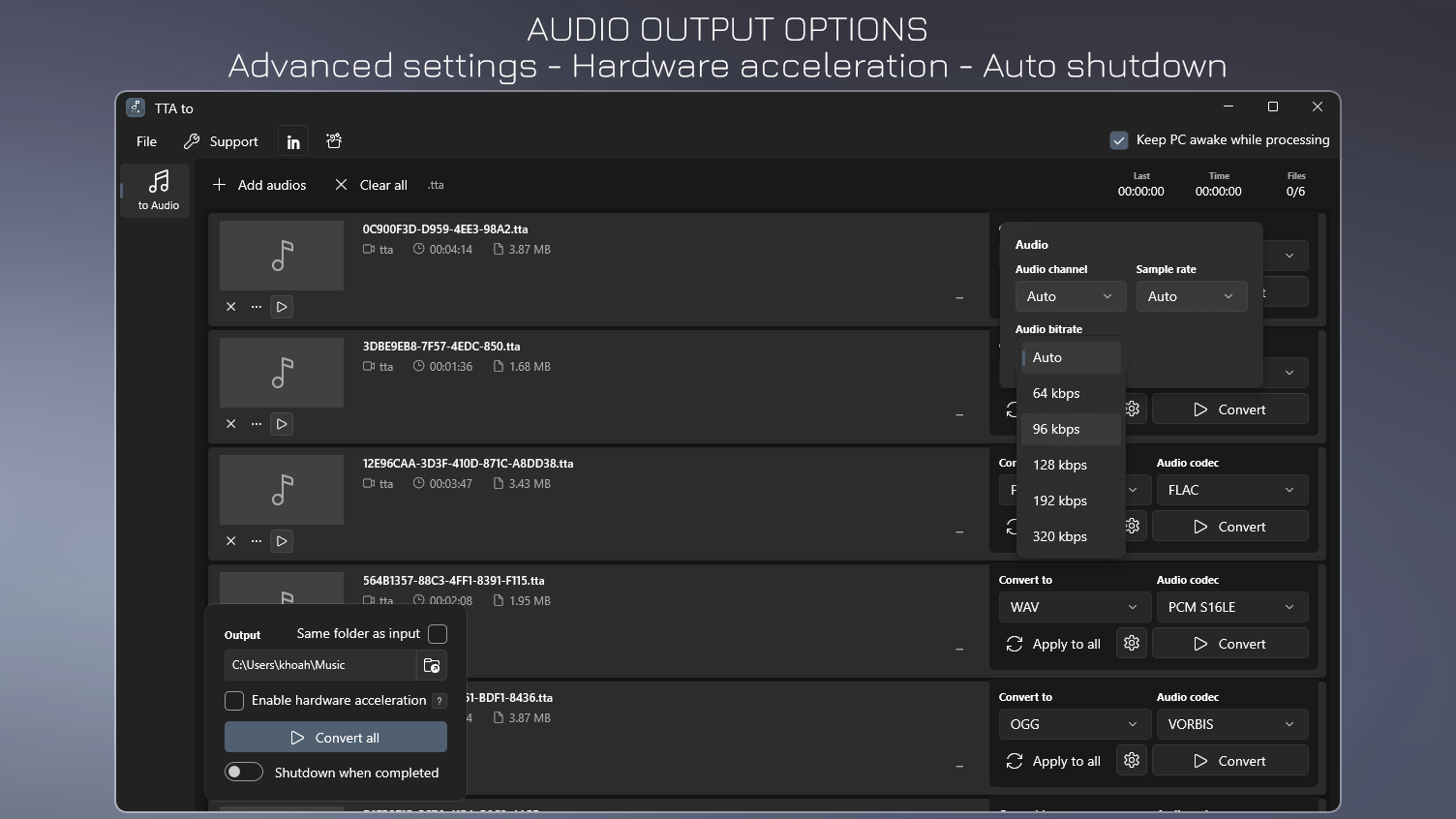Image resolution: width=1456 pixels, height=819 pixels.
Task: Click Add audios button
Action: (x=259, y=185)
